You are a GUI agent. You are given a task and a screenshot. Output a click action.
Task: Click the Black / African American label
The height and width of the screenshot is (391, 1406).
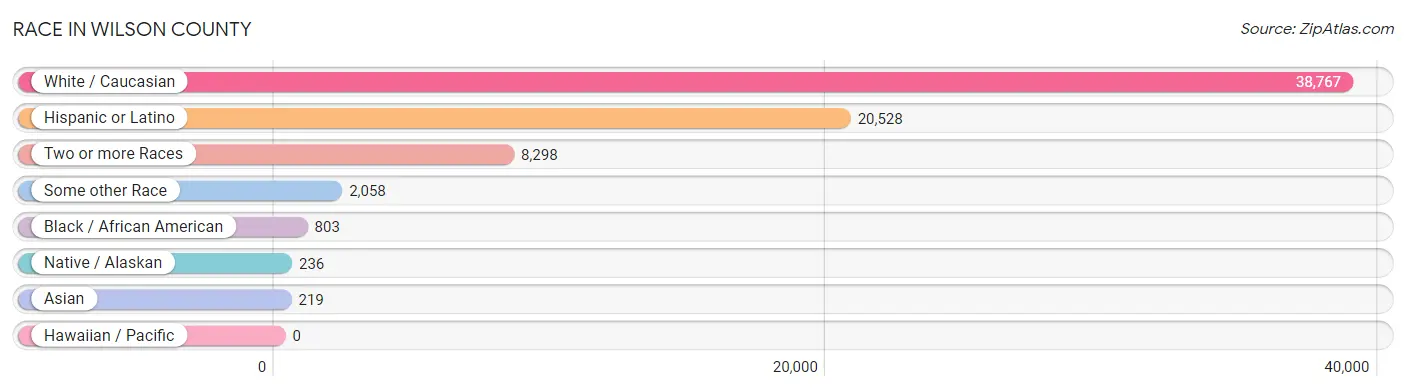[133, 227]
